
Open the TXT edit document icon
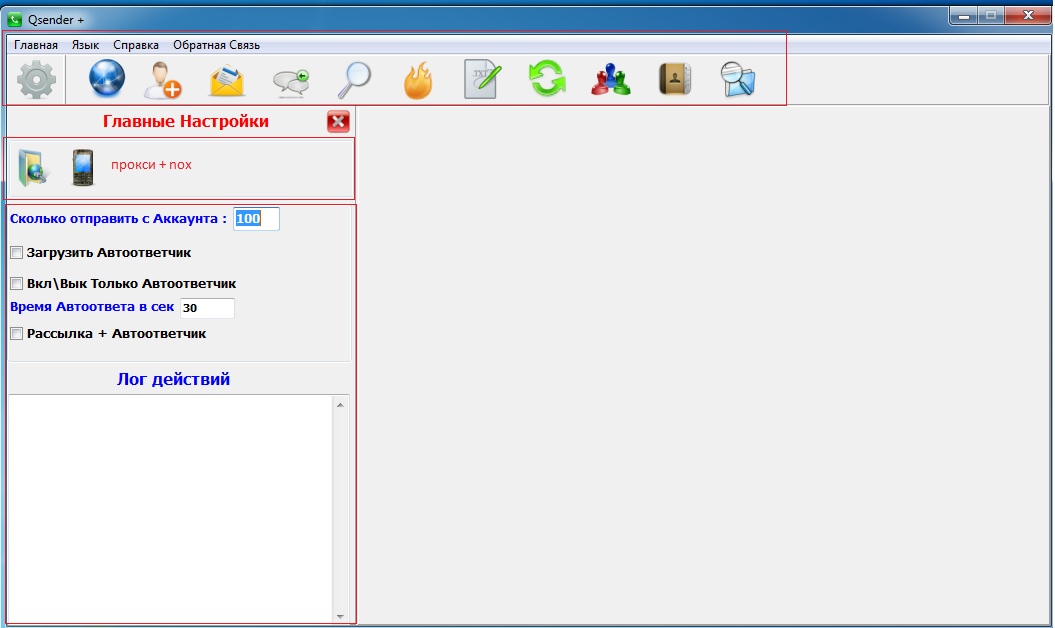tap(482, 79)
